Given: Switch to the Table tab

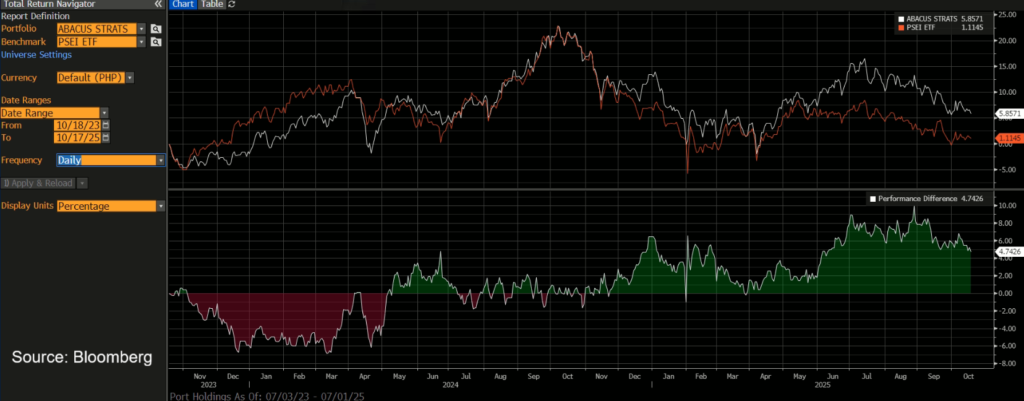Looking at the screenshot, I should 211,5.
